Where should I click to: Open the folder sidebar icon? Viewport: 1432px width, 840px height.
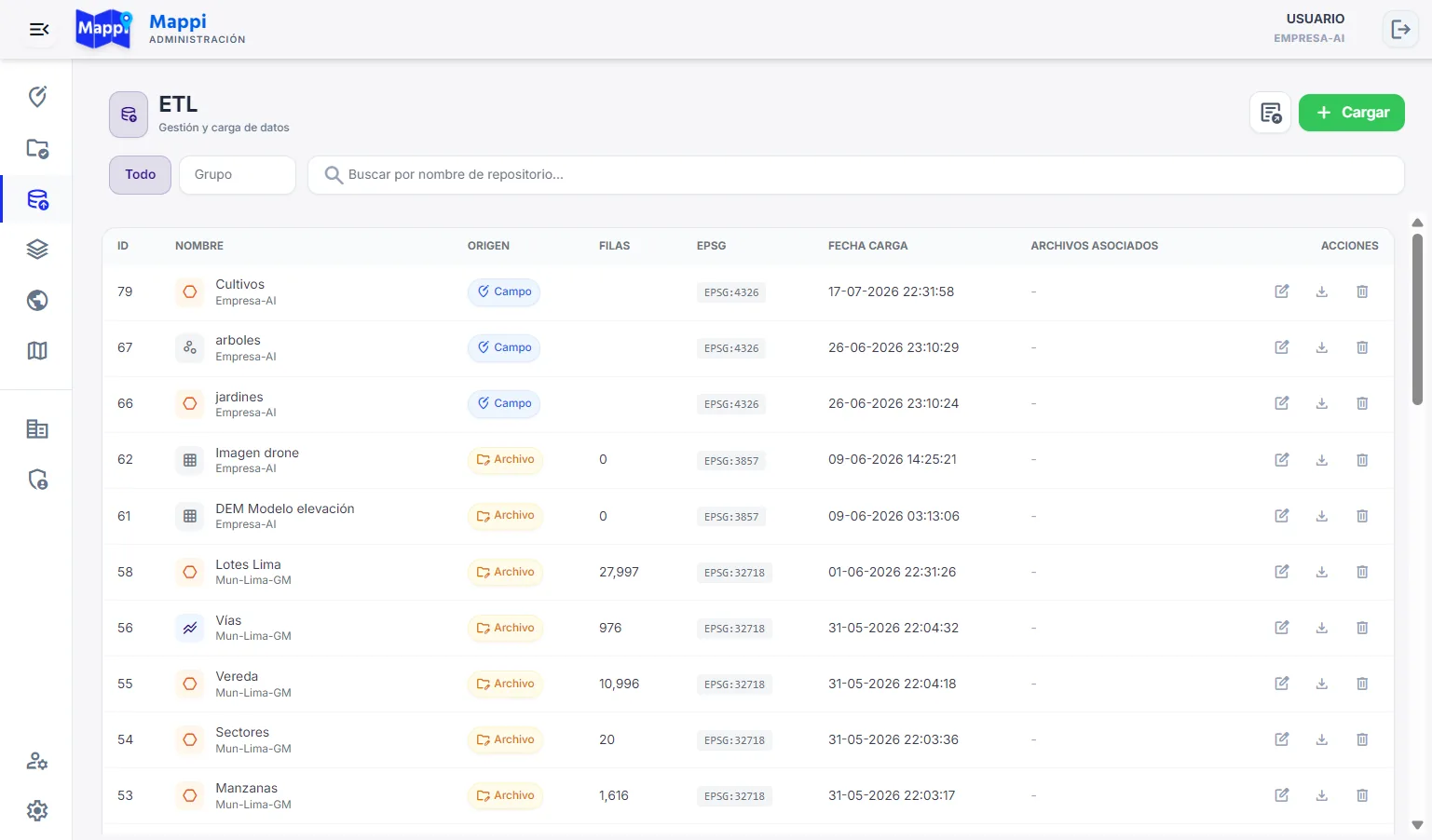[37, 148]
